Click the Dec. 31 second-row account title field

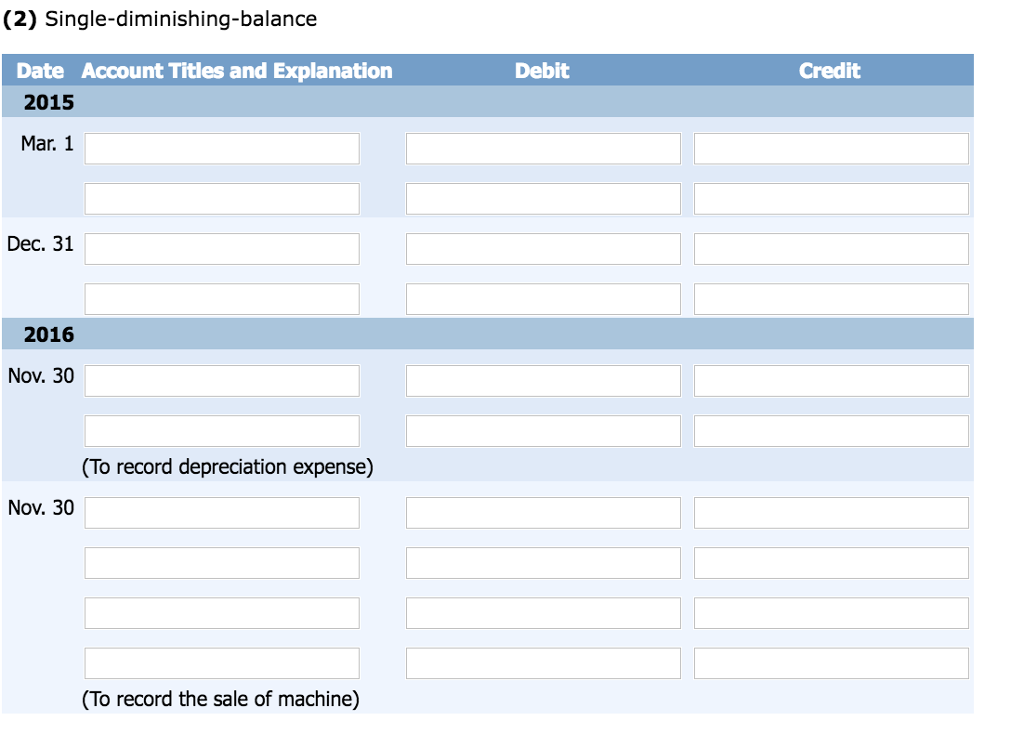pos(222,299)
